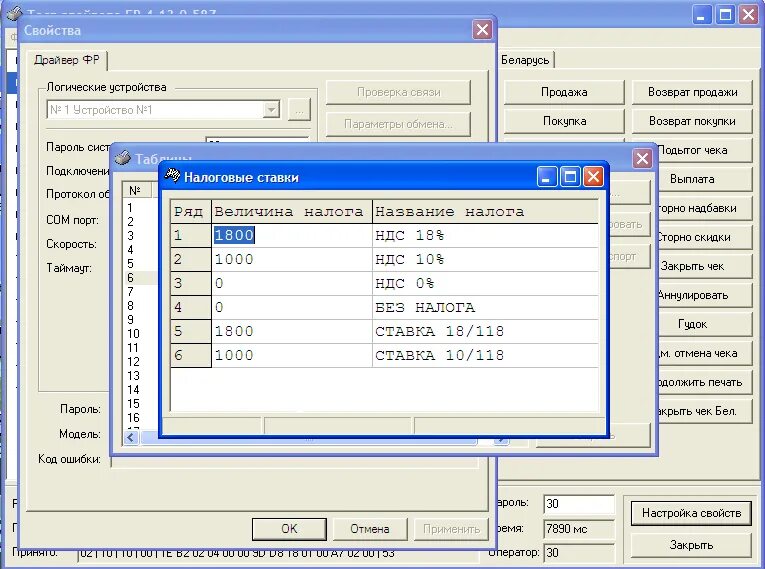This screenshot has width=765, height=569.
Task: Select the НДС 10% tax name cell
Action: 485,259
